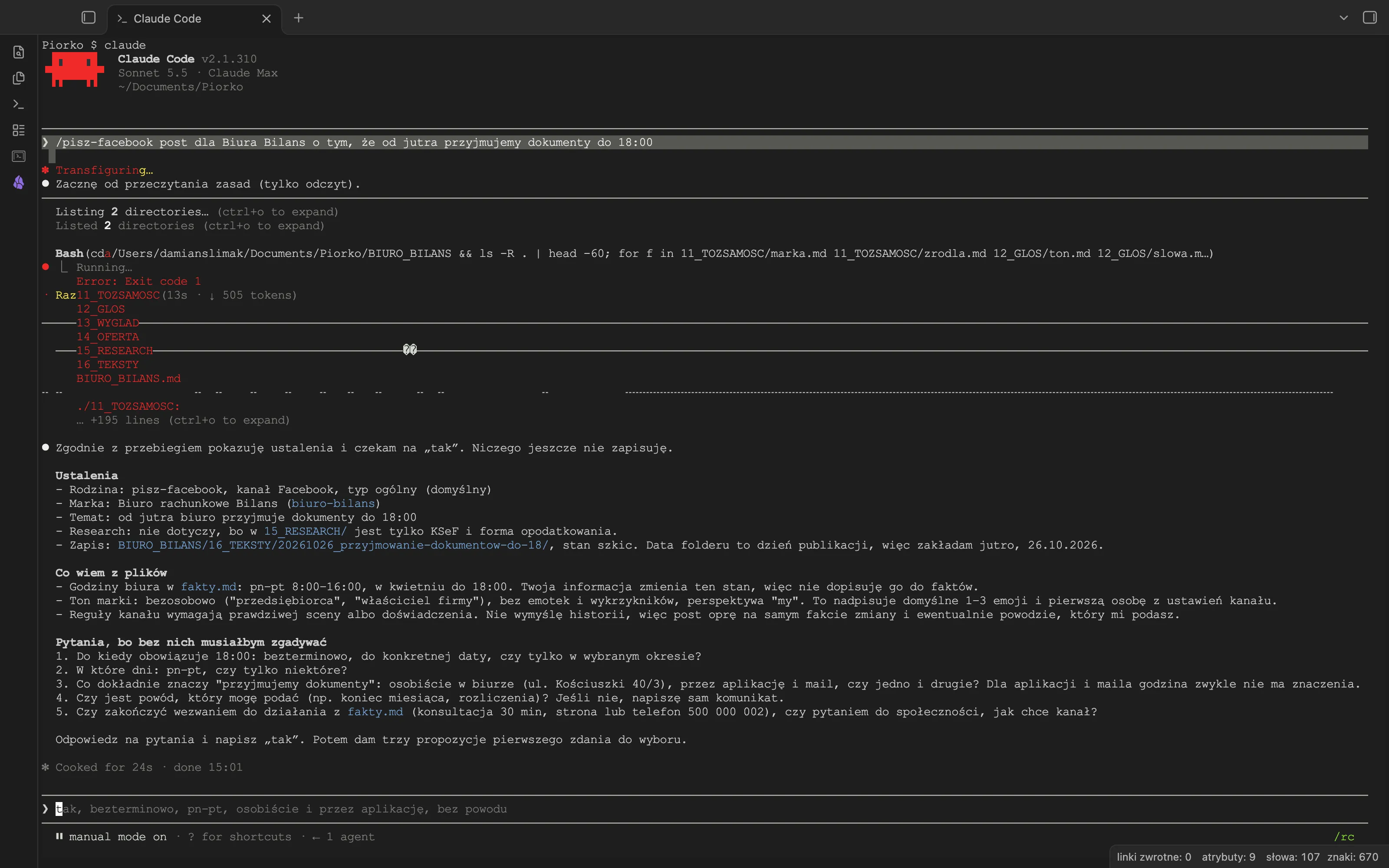Image resolution: width=1389 pixels, height=868 pixels.
Task: Click the 'manual mode on' status
Action: click(x=118, y=837)
